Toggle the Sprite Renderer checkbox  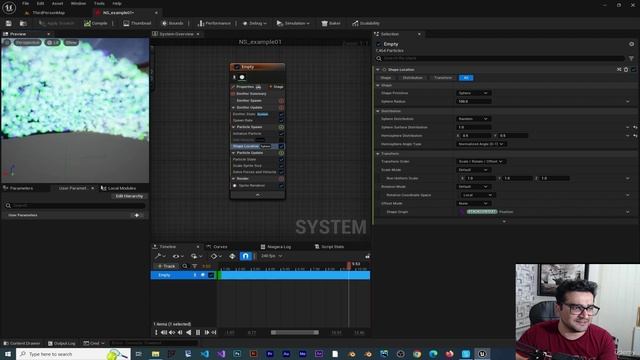(281, 186)
